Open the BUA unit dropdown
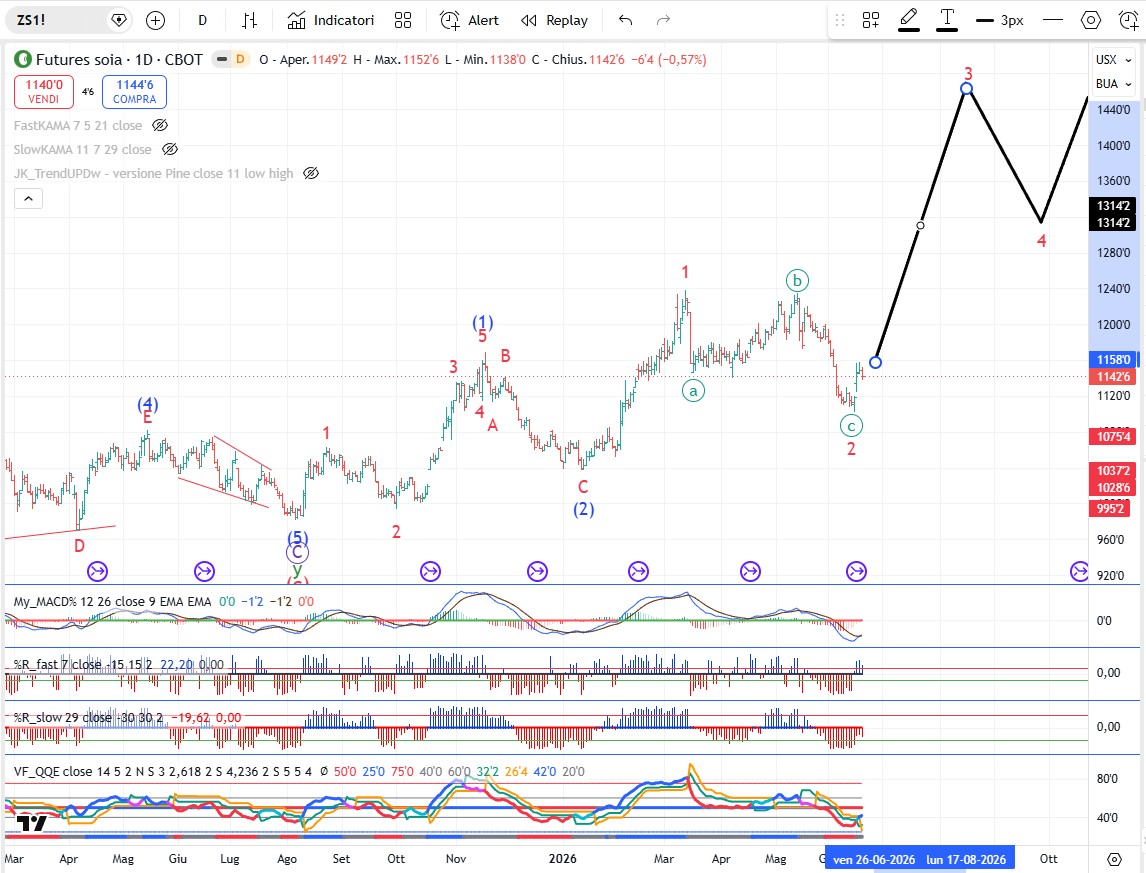 click(x=1113, y=84)
